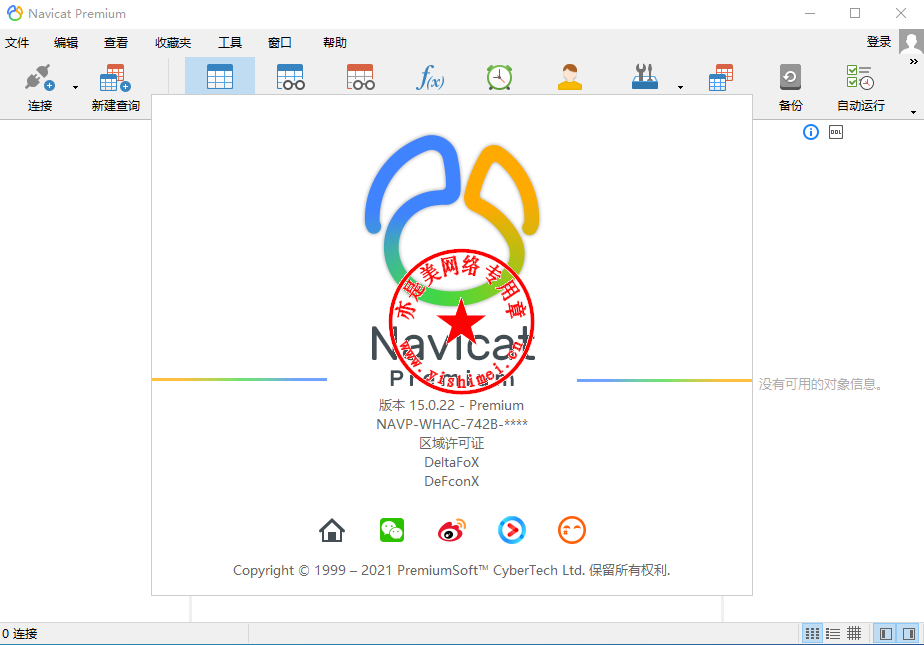This screenshot has width=924, height=645.
Task: Expand the tools icon dropdown arrow
Action: tap(681, 88)
